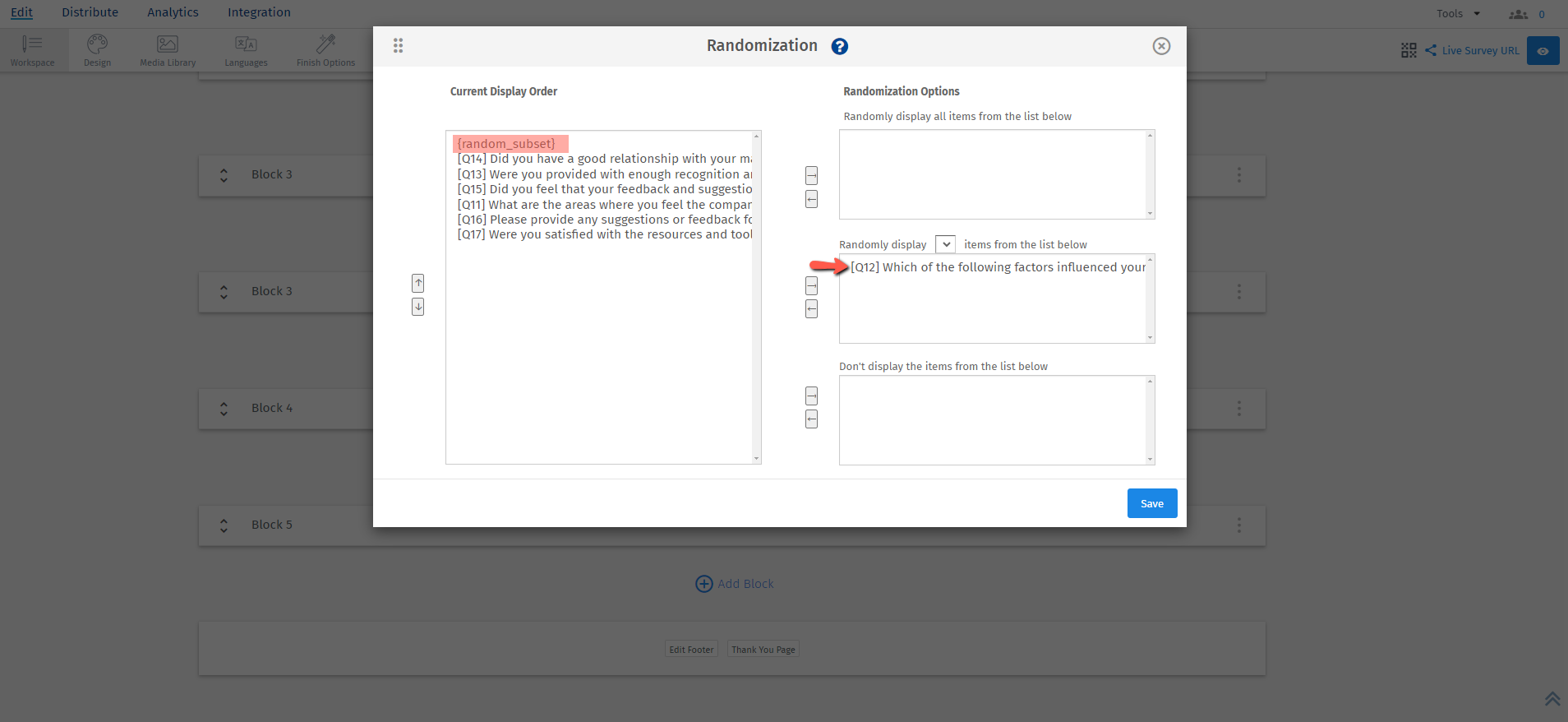Image resolution: width=1568 pixels, height=722 pixels.
Task: Select Q13 recognition question in display order
Action: (x=604, y=174)
